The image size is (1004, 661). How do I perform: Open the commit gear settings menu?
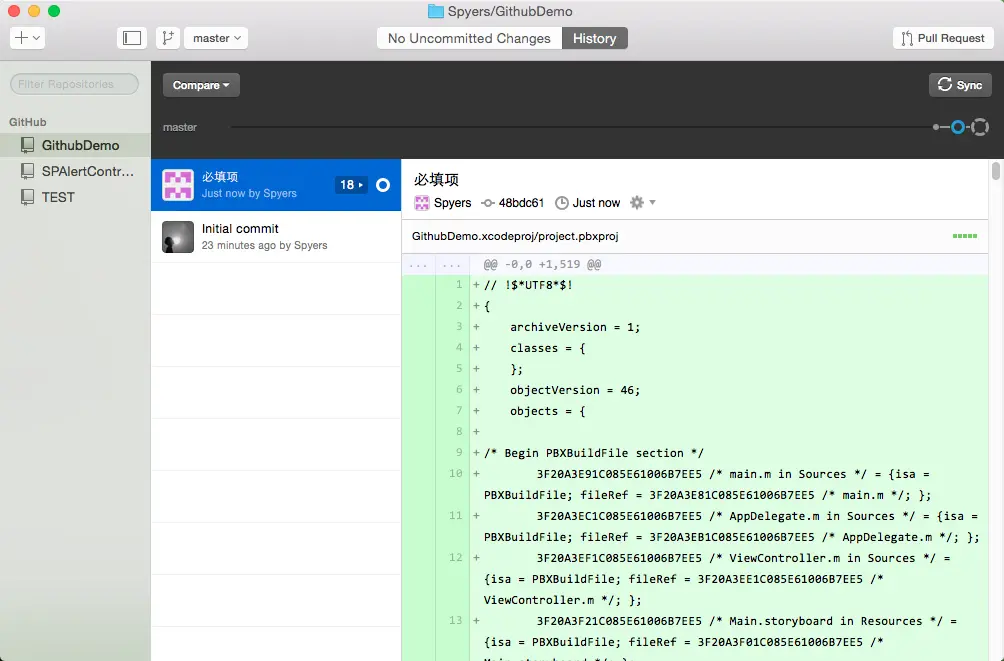(642, 202)
